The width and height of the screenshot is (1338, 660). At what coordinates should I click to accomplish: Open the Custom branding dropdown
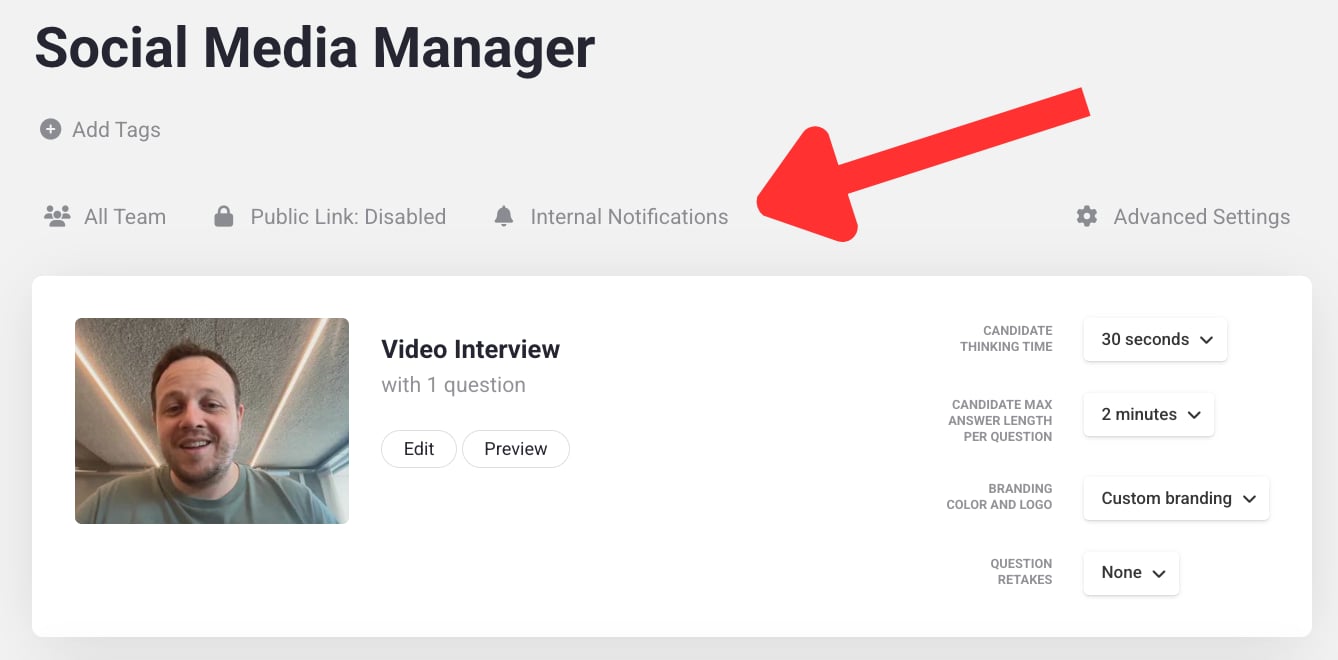[1176, 498]
